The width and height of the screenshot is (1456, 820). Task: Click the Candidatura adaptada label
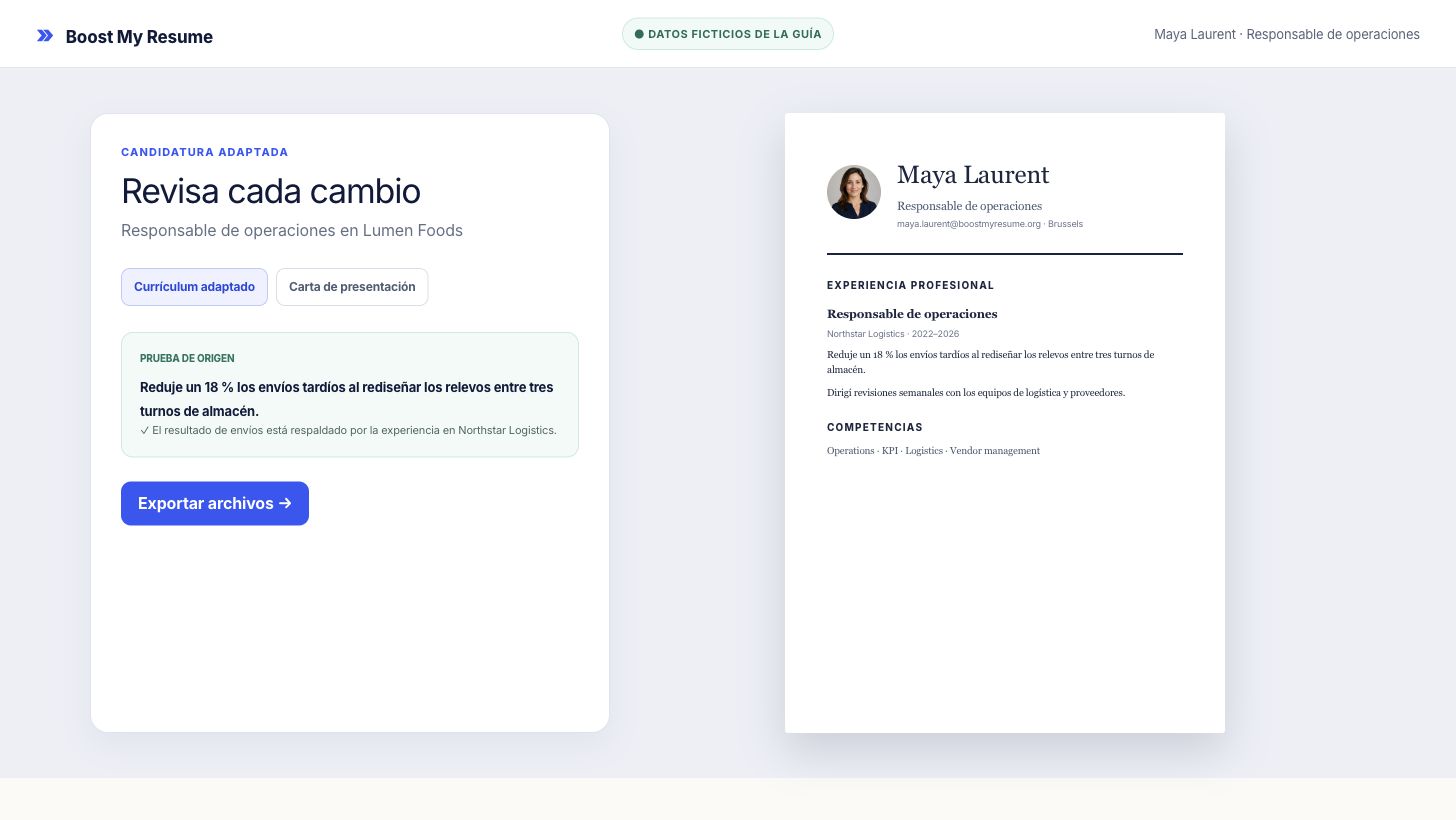click(x=205, y=152)
